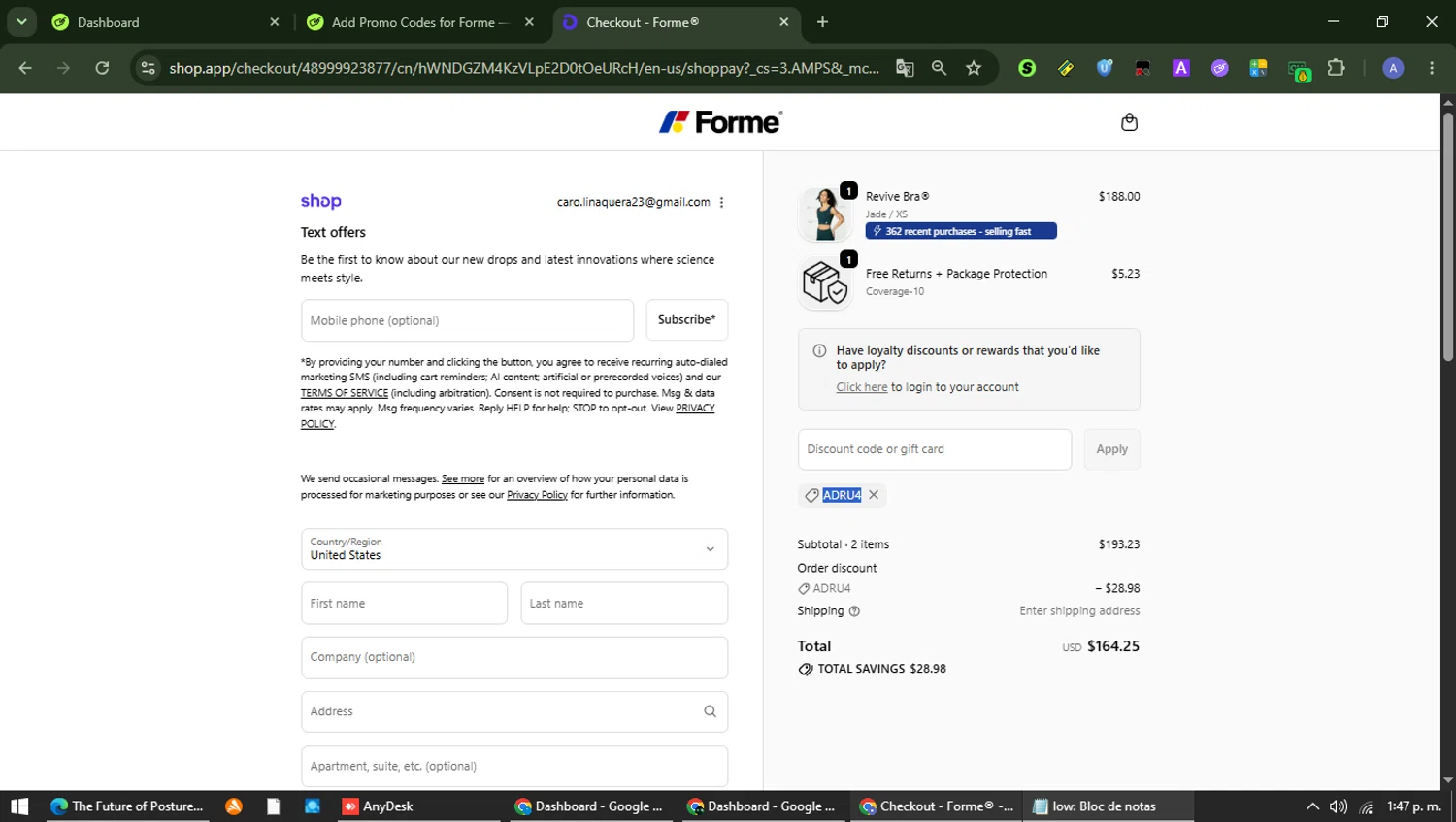Click the Apartment, suite field

click(514, 767)
